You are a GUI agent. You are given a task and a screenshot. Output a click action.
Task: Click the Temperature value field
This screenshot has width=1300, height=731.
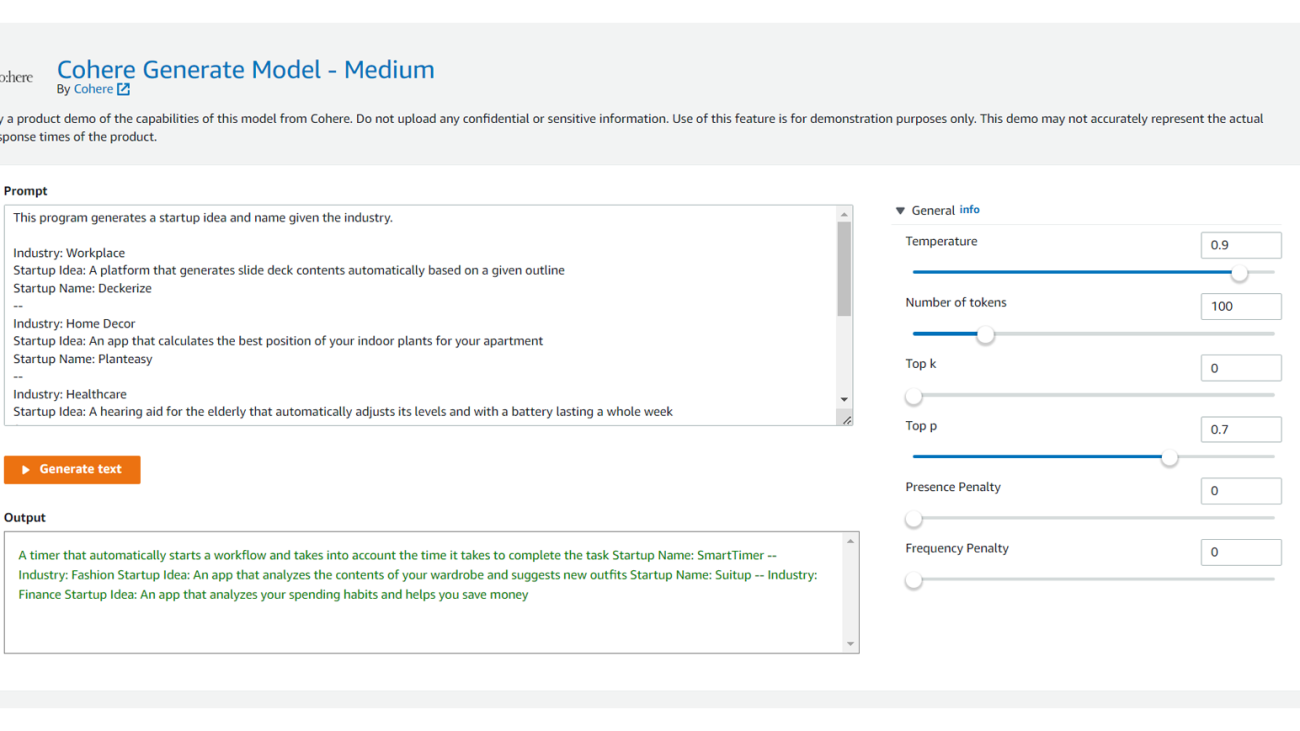click(x=1240, y=245)
